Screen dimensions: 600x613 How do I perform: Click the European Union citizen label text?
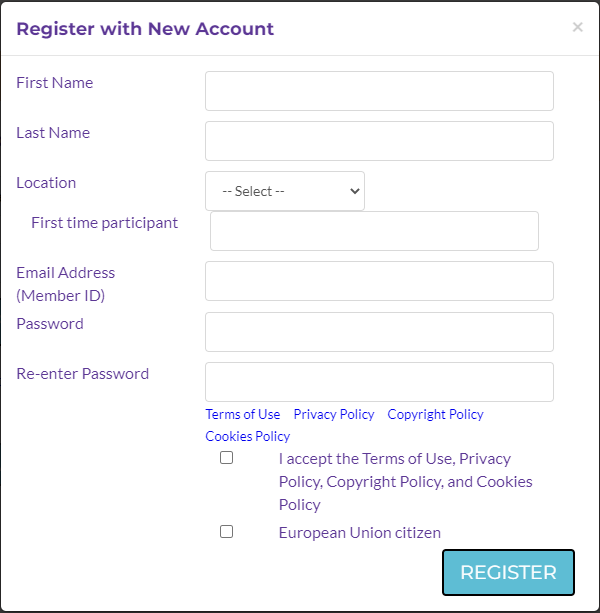[360, 533]
